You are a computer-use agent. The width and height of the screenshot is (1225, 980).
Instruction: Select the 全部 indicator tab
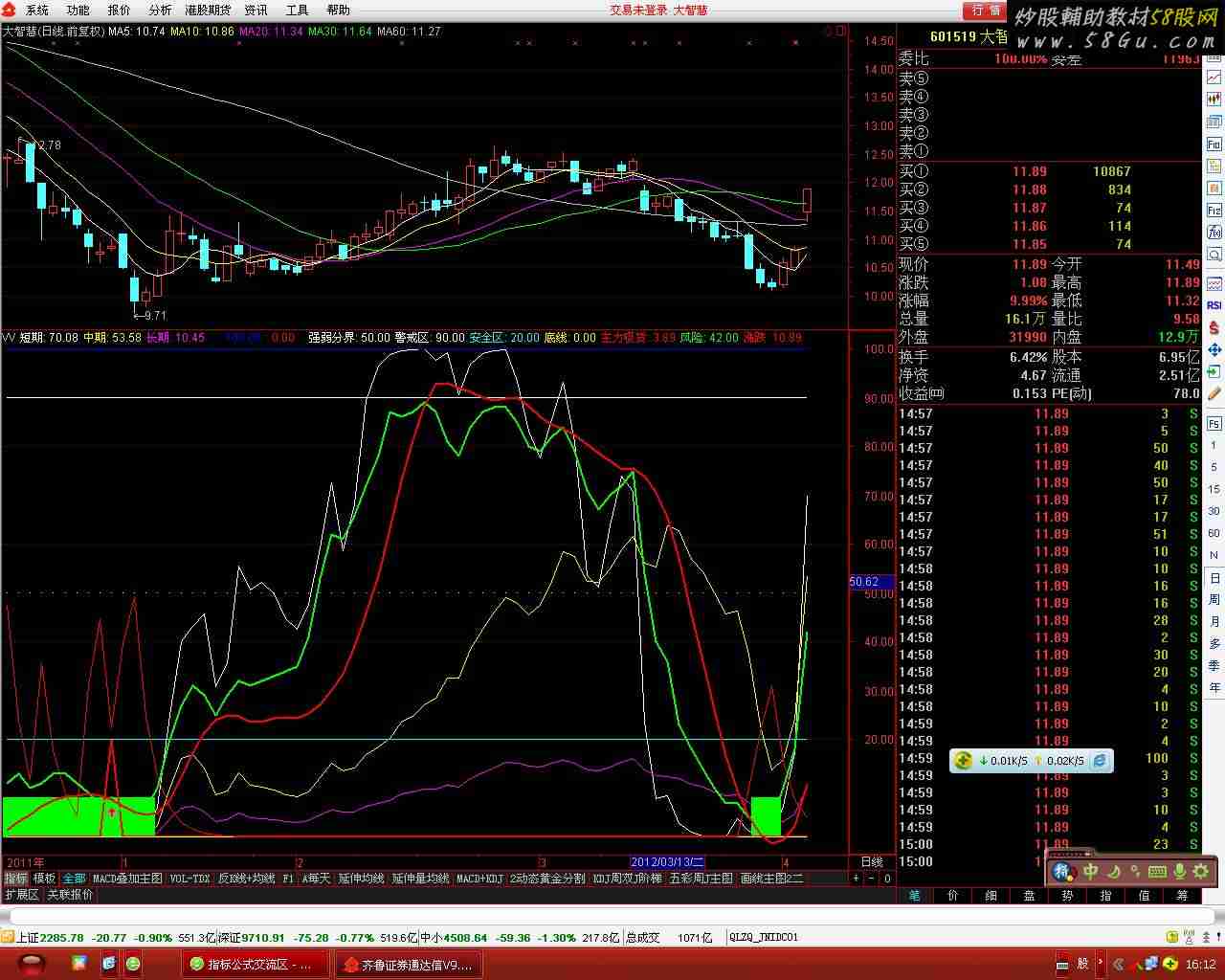coord(75,878)
